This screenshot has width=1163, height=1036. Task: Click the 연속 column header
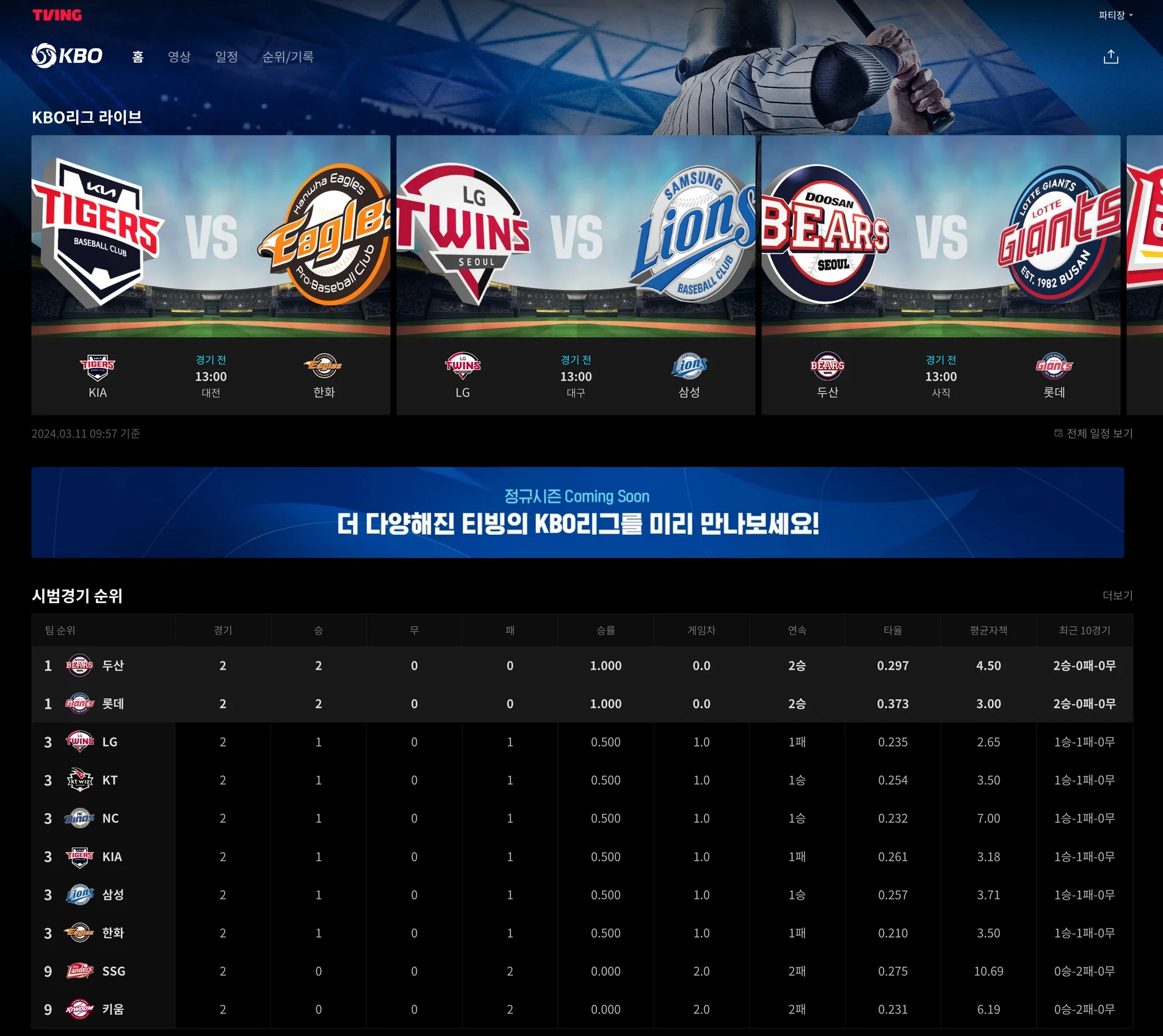(x=797, y=631)
